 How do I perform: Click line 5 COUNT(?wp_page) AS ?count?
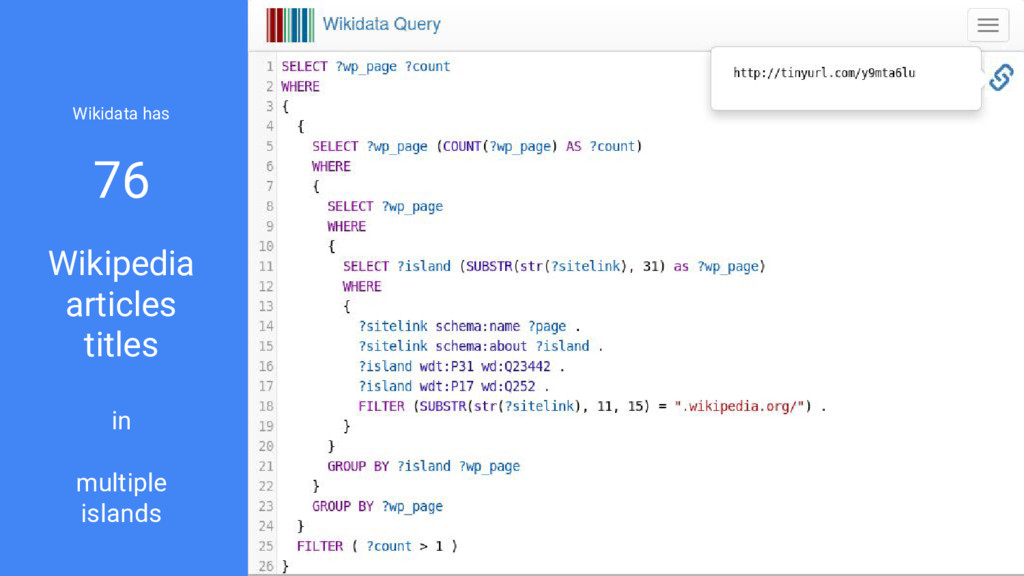pos(539,146)
